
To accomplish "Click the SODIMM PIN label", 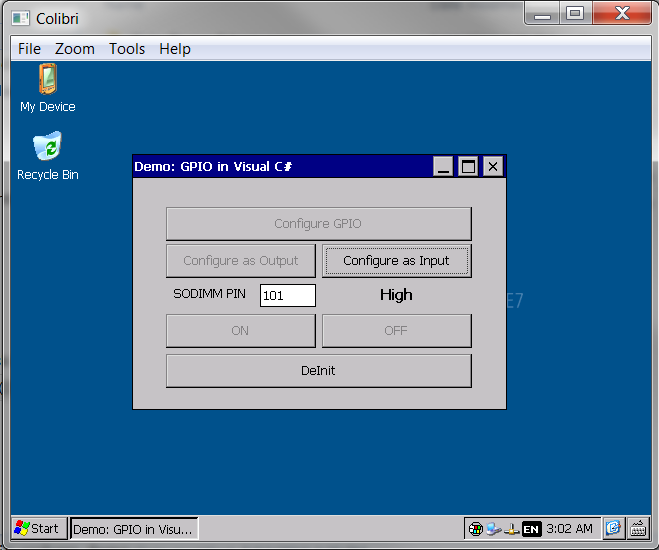I will 209,294.
